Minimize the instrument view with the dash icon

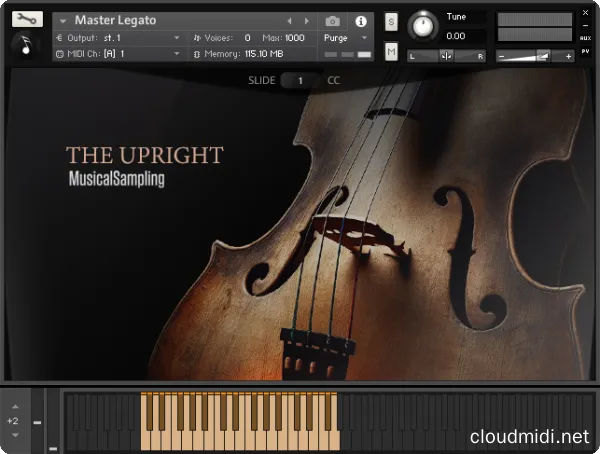[585, 25]
